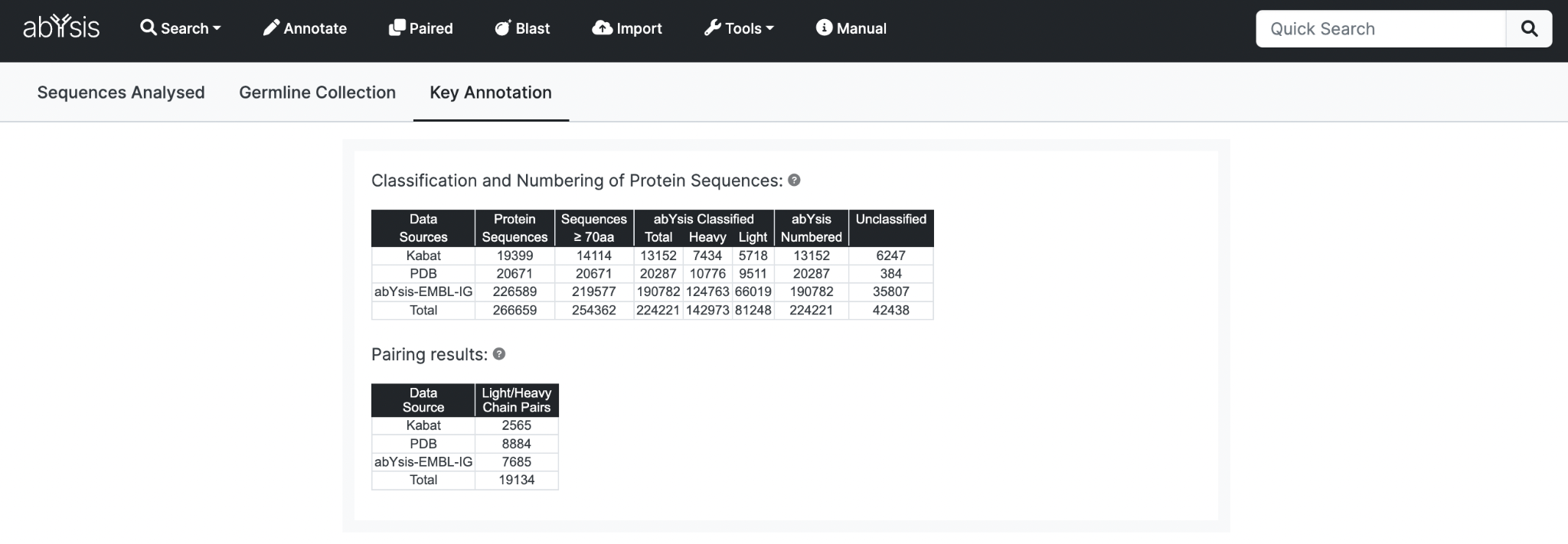Click the abYsis Classified header

point(704,219)
